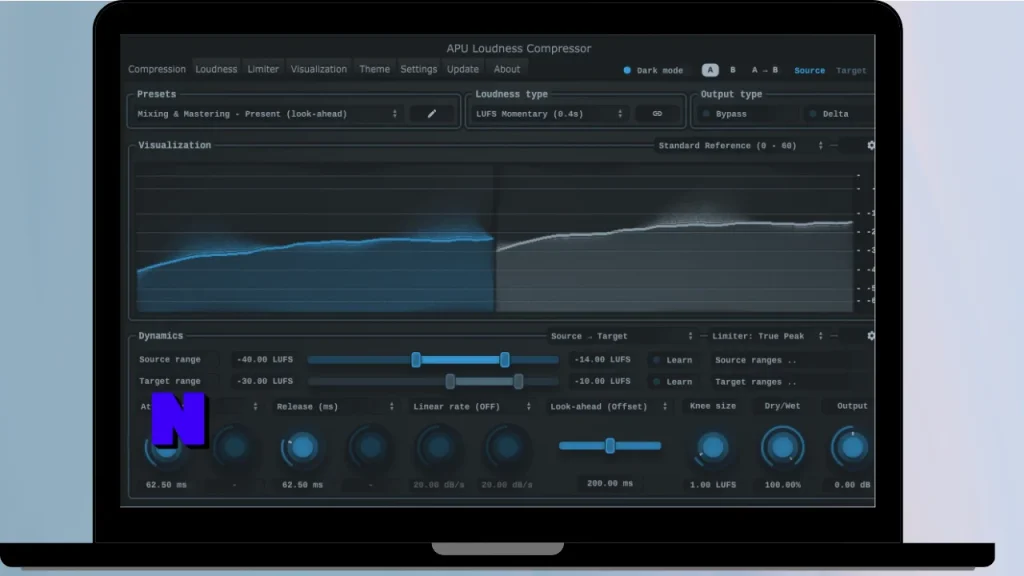Select state B button
The width and height of the screenshot is (1024, 576).
733,70
